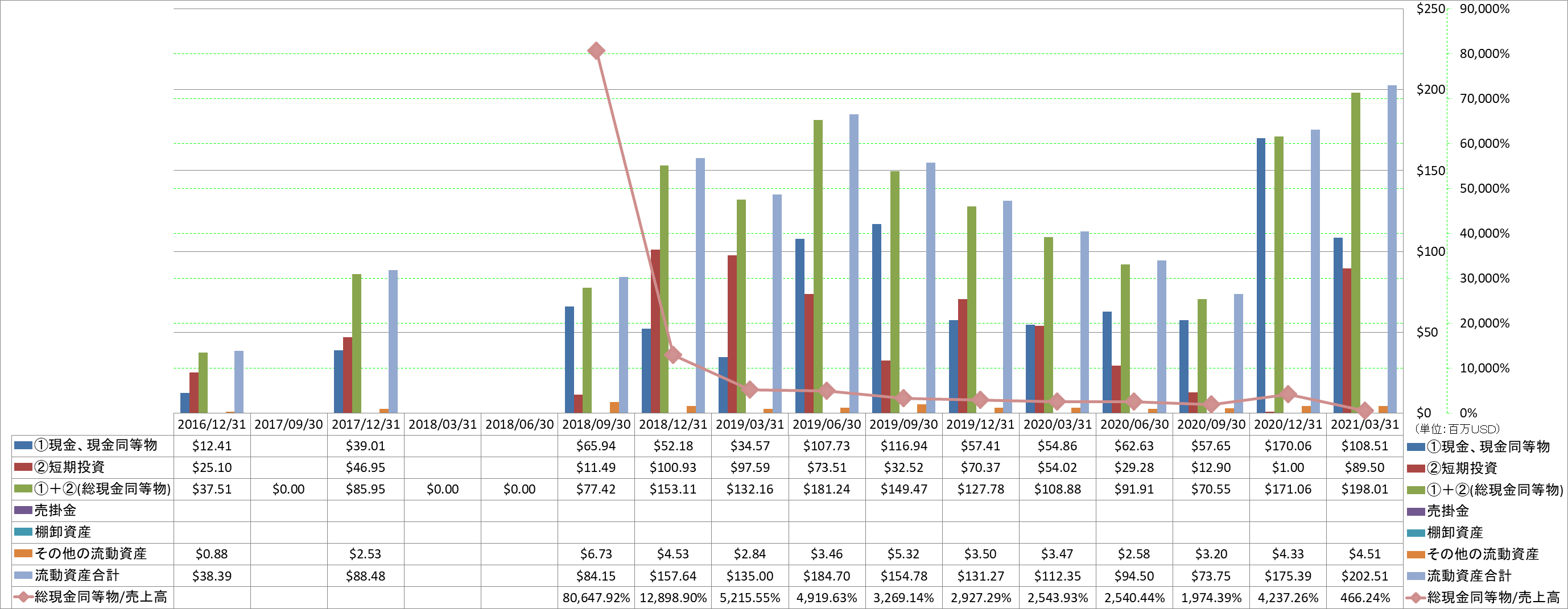Viewport: 1568px width, 609px height.
Task: Select the green ①+②(総現金同等物) swatch in the right legend
Action: tap(1416, 490)
